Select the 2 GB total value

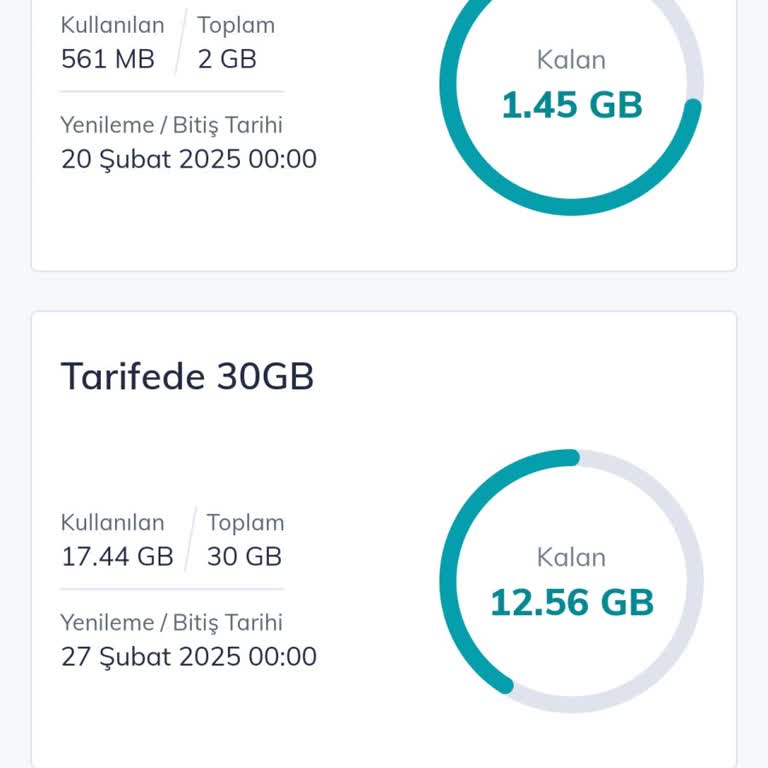click(227, 59)
